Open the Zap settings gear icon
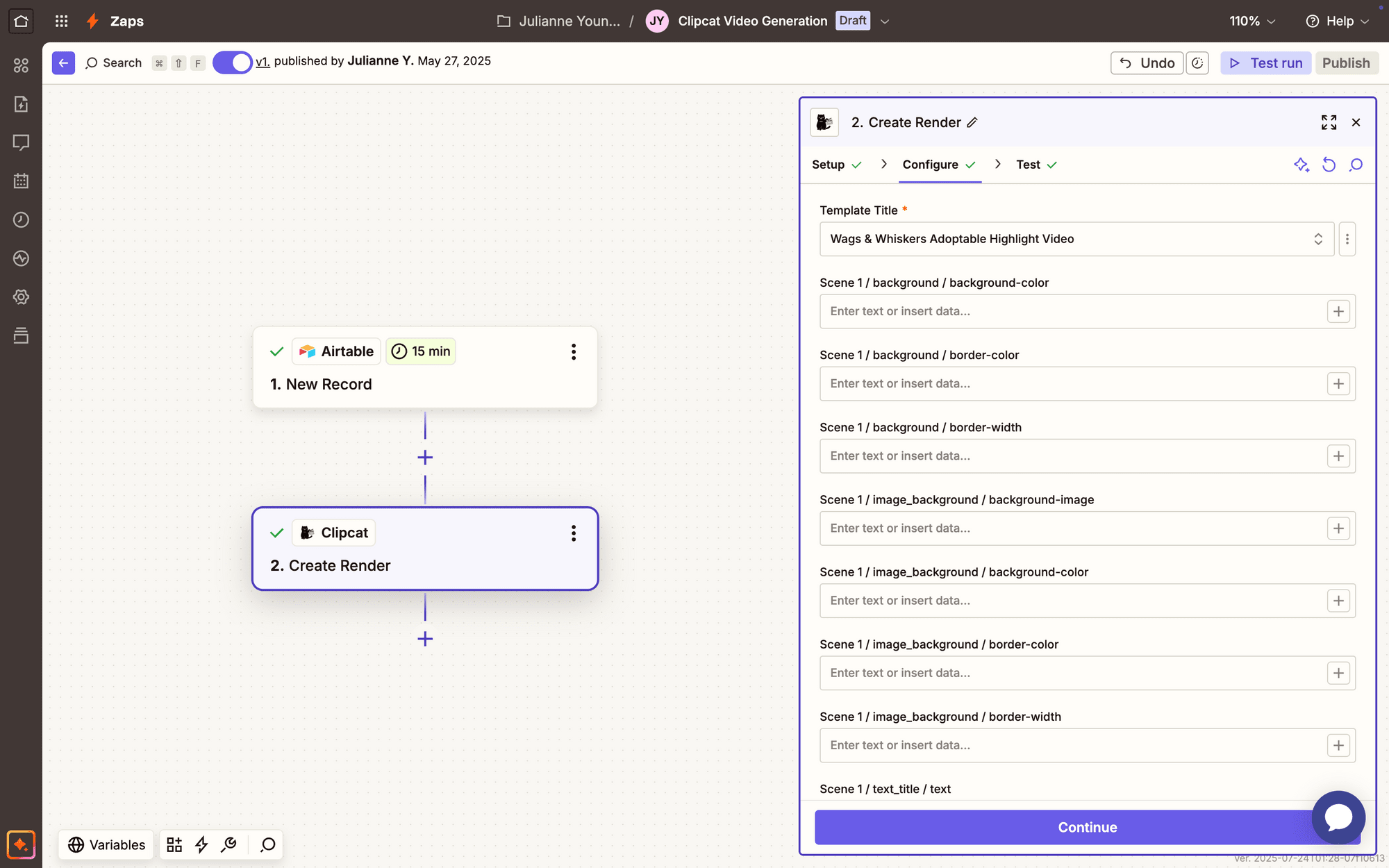The image size is (1389, 868). 21,297
